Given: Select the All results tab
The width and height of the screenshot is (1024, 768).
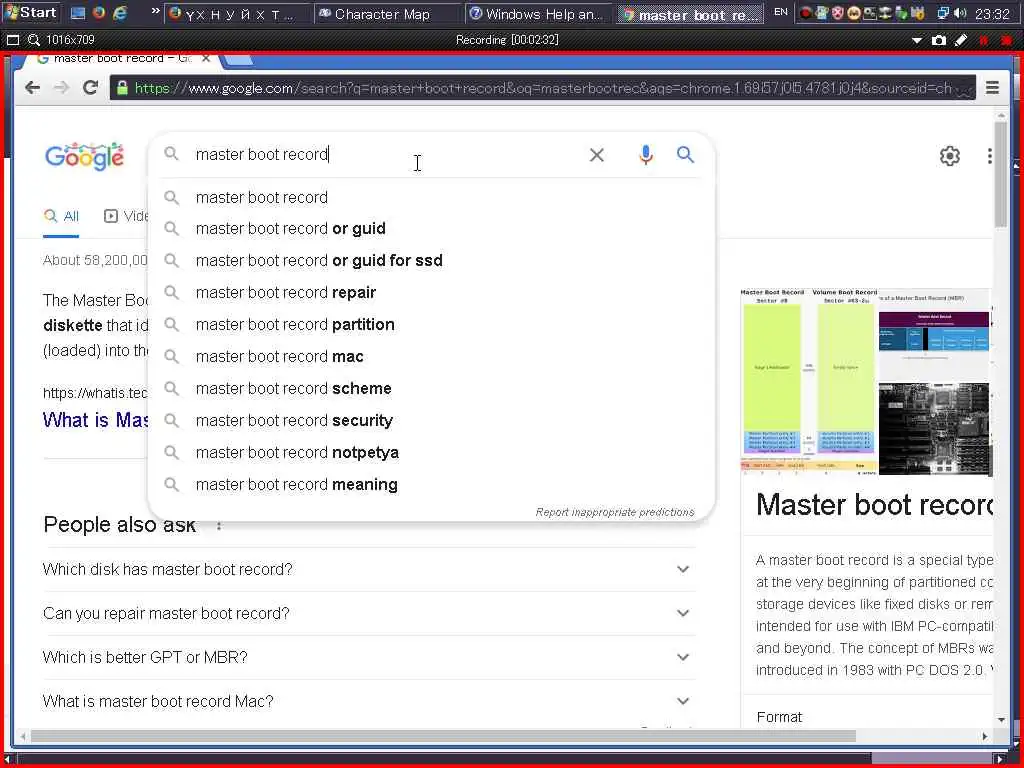Looking at the screenshot, I should 61,216.
